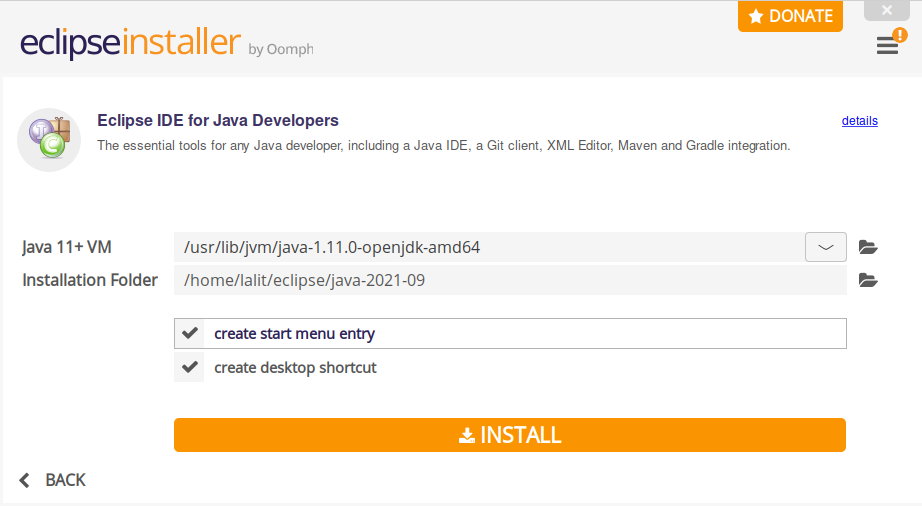Click the back arrow icon
The image size is (922, 506).
point(24,480)
